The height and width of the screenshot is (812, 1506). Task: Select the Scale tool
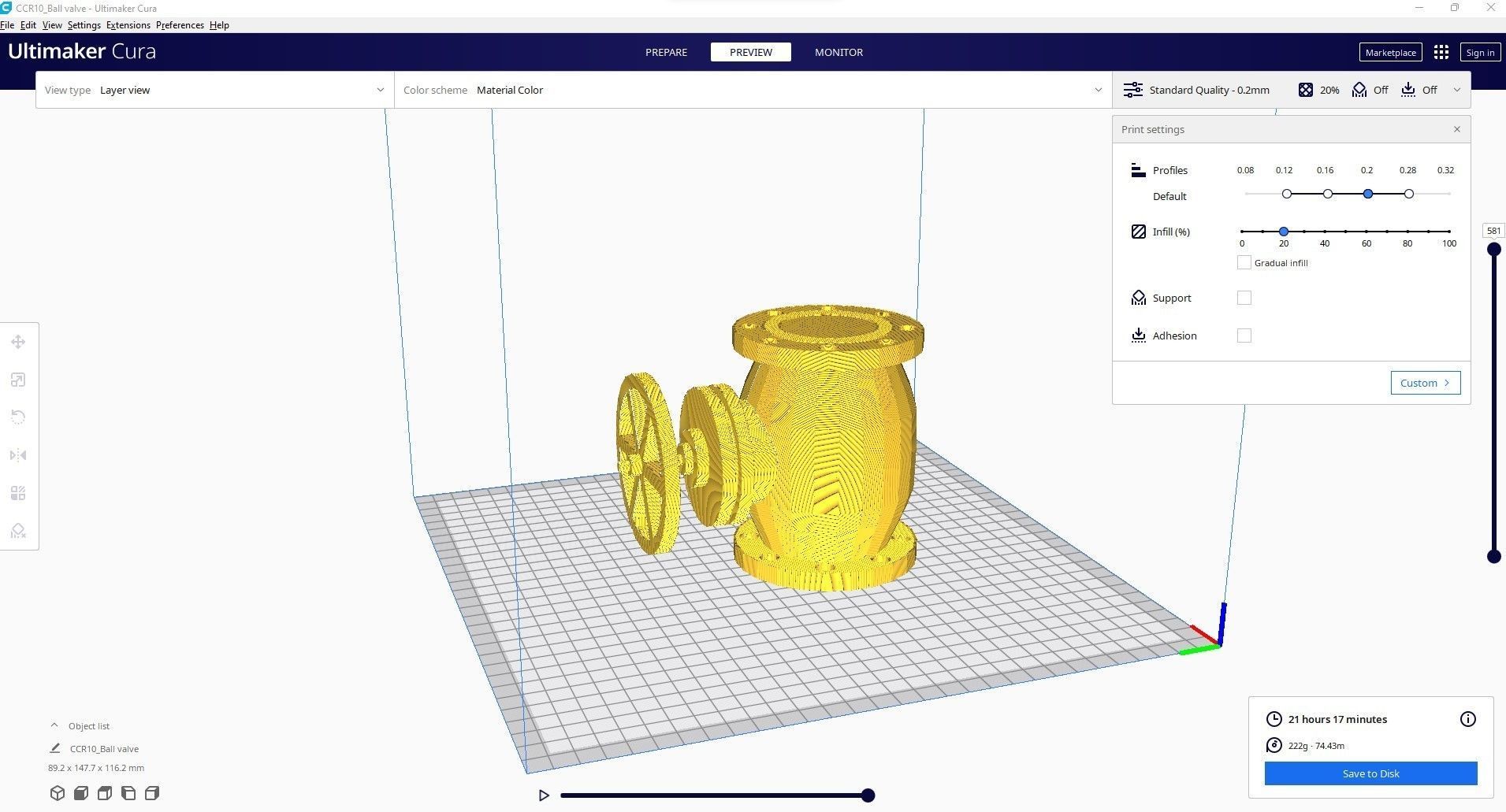click(17, 379)
